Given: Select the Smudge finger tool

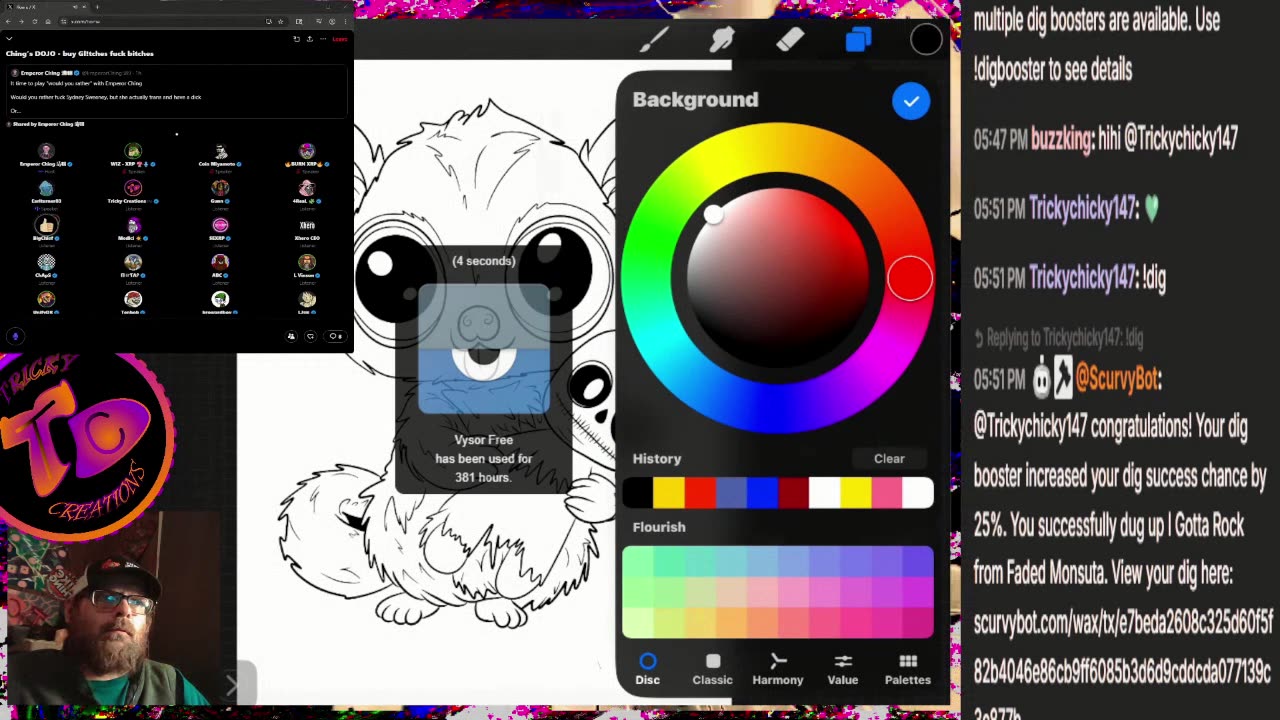Looking at the screenshot, I should 722,39.
